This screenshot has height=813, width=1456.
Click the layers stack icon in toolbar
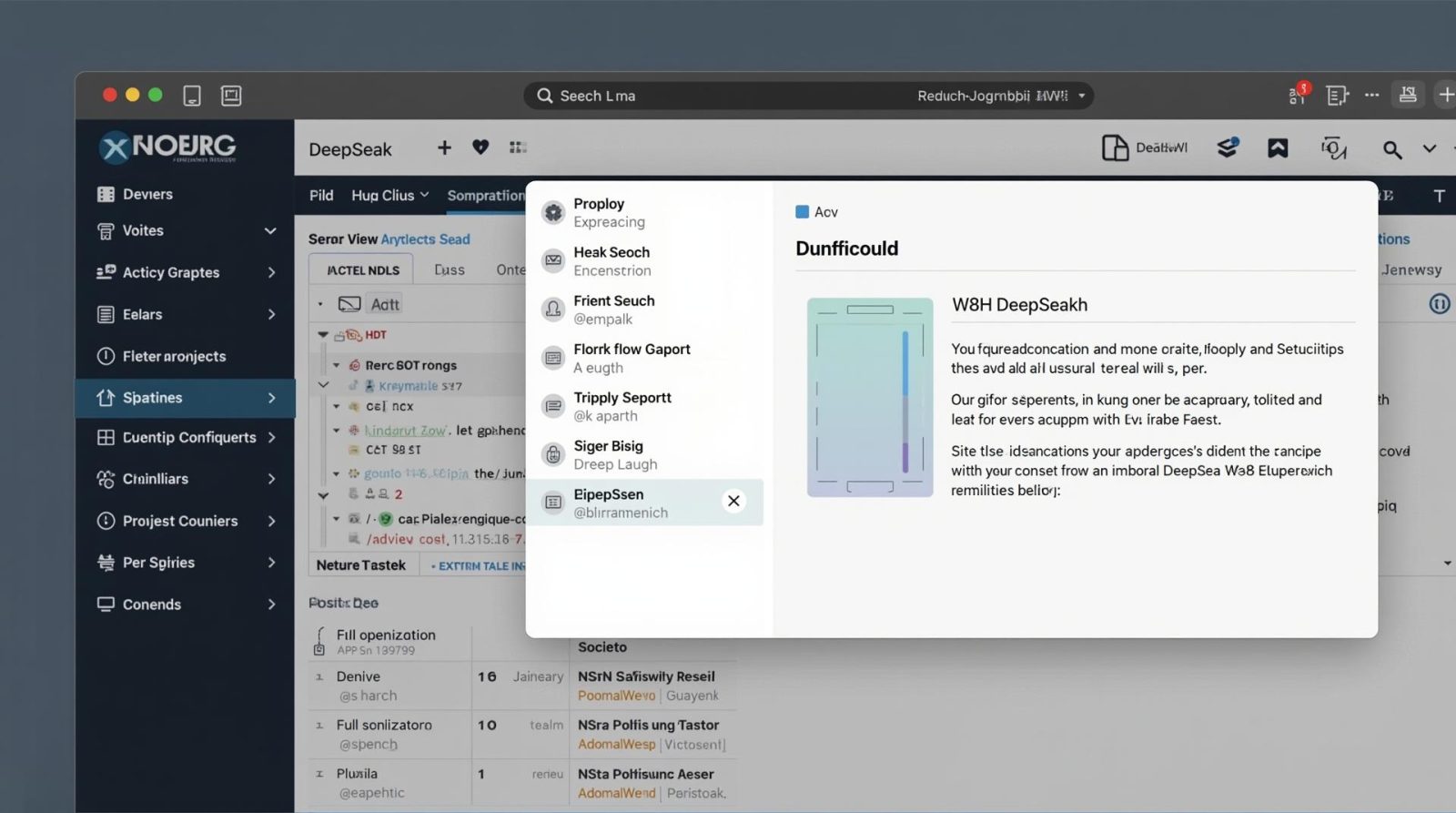[1228, 147]
